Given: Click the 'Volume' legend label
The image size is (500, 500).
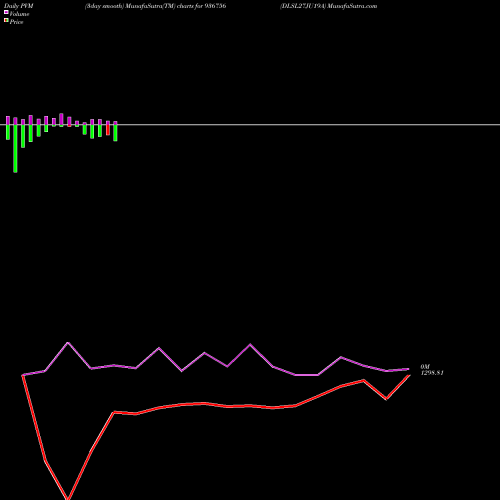Looking at the screenshot, I should click(19, 14).
